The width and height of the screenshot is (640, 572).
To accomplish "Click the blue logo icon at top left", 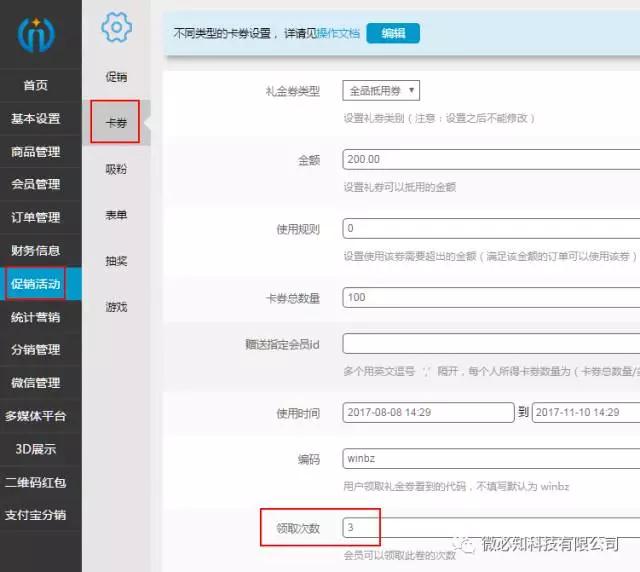I will click(40, 35).
